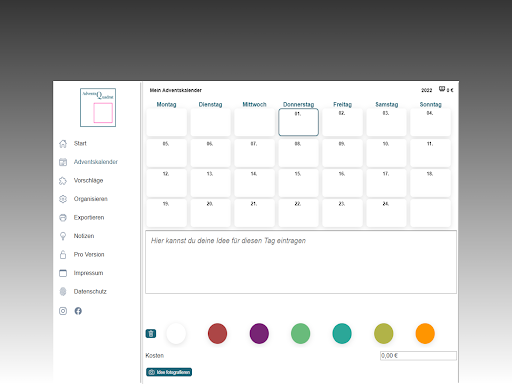Select calendar day 19
The height and width of the screenshot is (384, 512).
point(166,213)
